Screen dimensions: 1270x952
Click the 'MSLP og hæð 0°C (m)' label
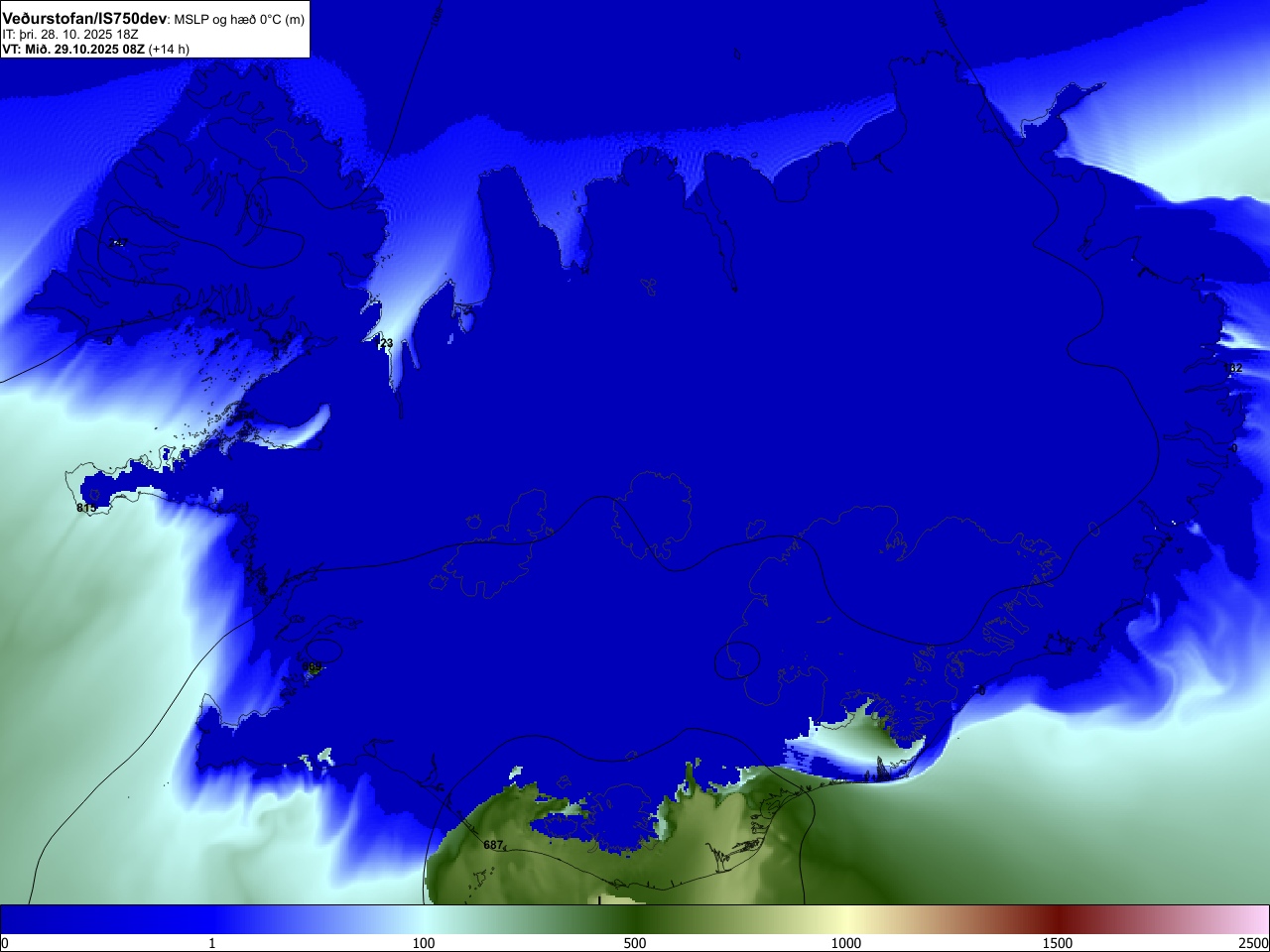[x=239, y=20]
